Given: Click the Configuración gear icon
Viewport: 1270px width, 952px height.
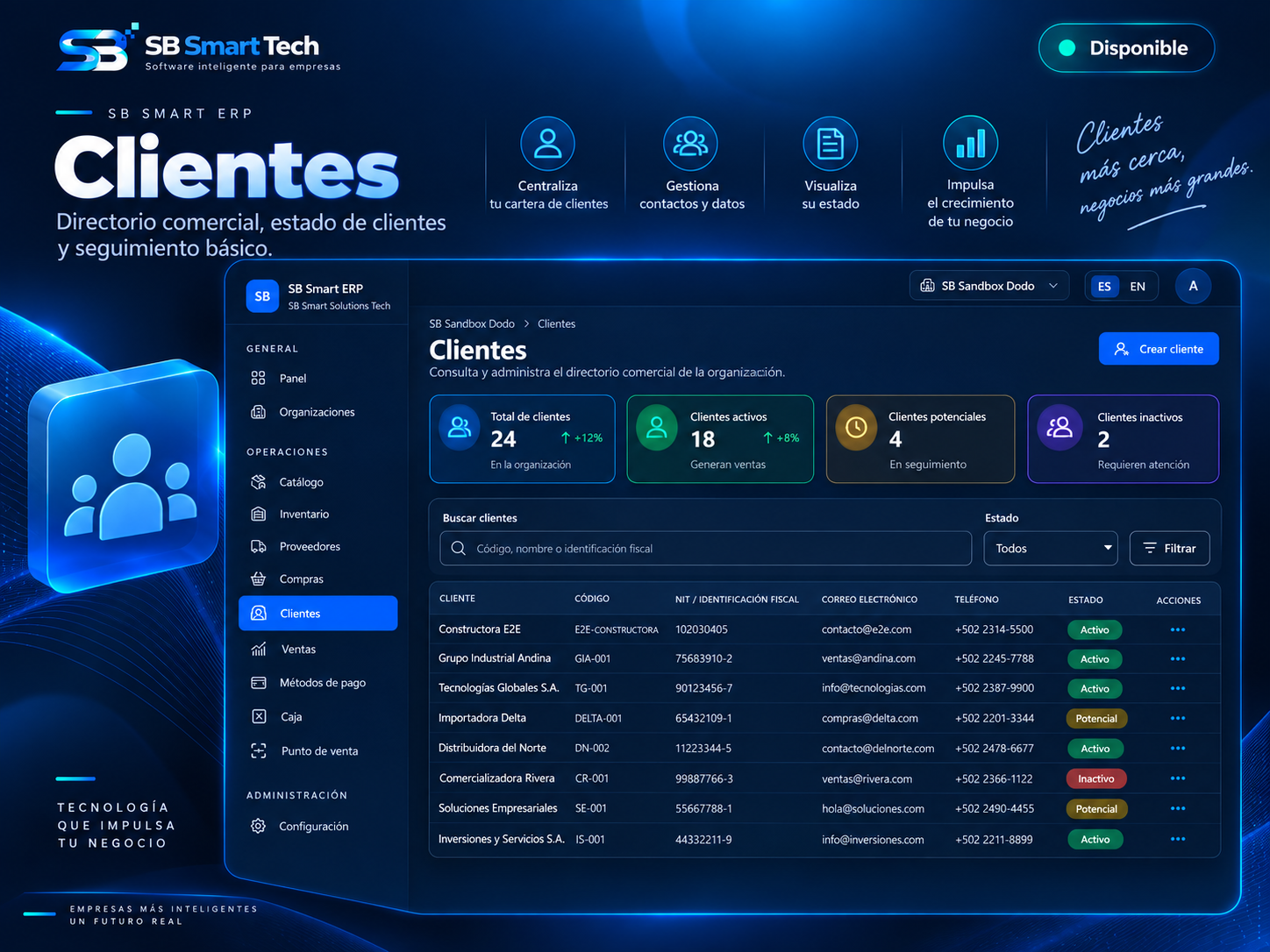Looking at the screenshot, I should coord(259,826).
